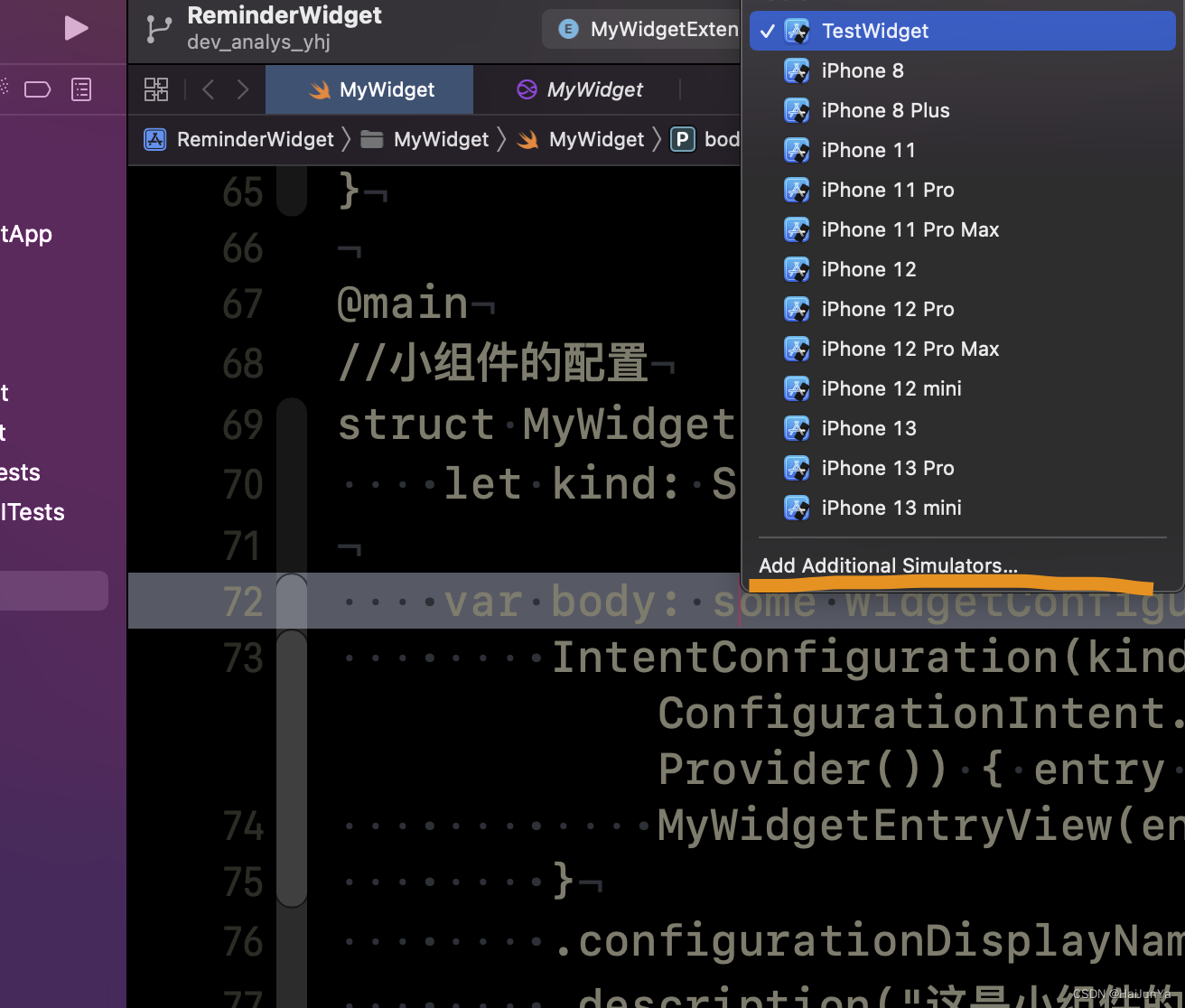Choose iPhone 12 Pro simulator
The width and height of the screenshot is (1185, 1008).
[963, 309]
